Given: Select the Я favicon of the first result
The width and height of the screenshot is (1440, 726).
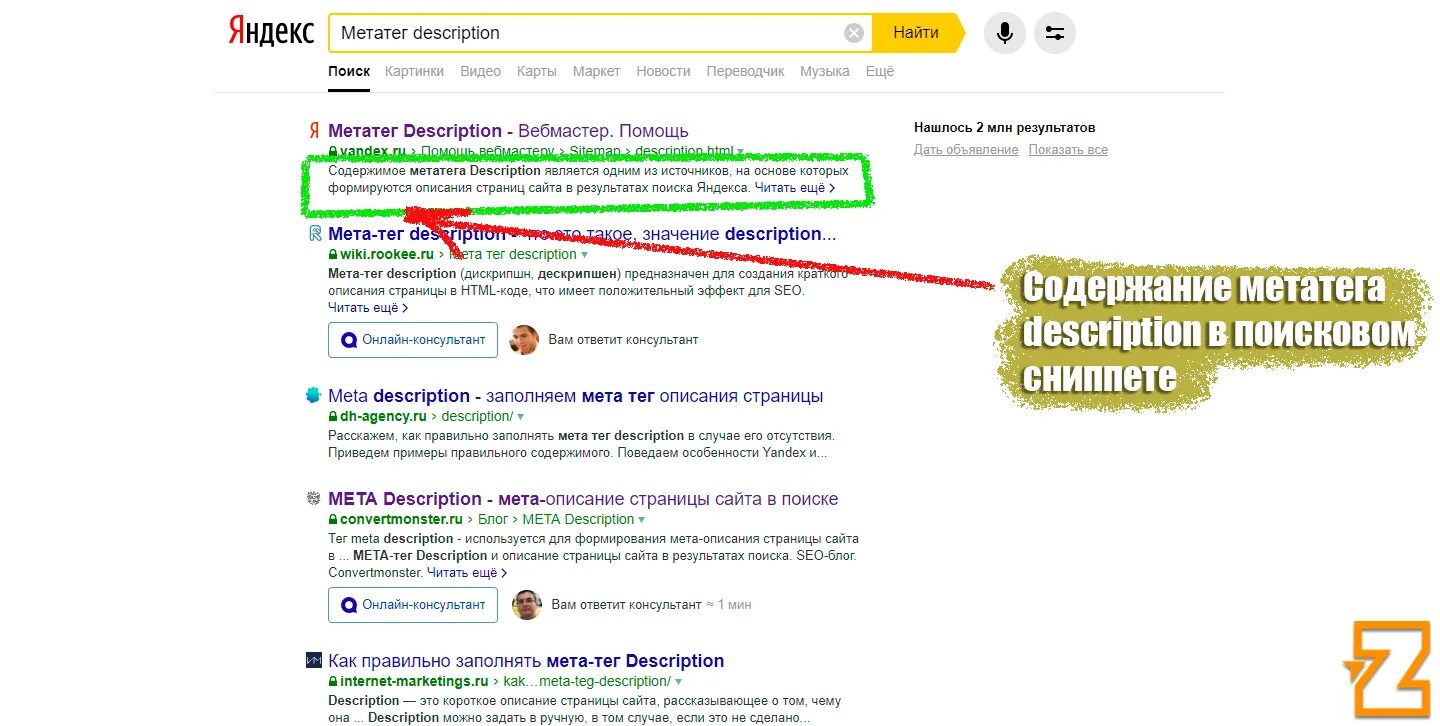Looking at the screenshot, I should (313, 130).
